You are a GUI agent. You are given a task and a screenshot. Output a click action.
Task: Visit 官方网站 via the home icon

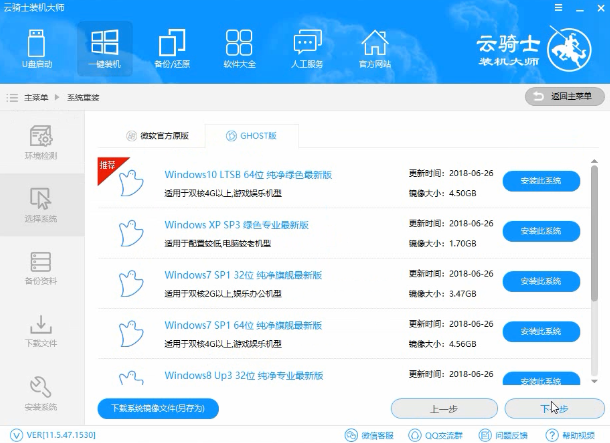(375, 49)
